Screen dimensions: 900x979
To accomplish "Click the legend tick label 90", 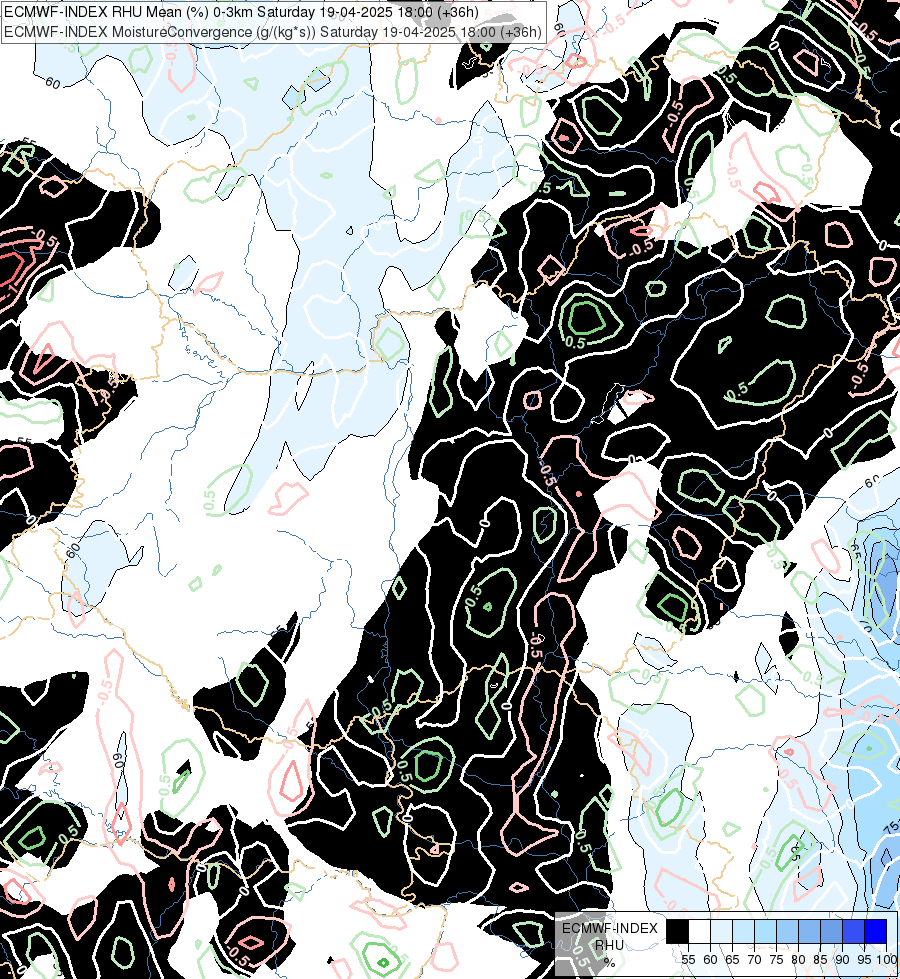I will coord(842,960).
